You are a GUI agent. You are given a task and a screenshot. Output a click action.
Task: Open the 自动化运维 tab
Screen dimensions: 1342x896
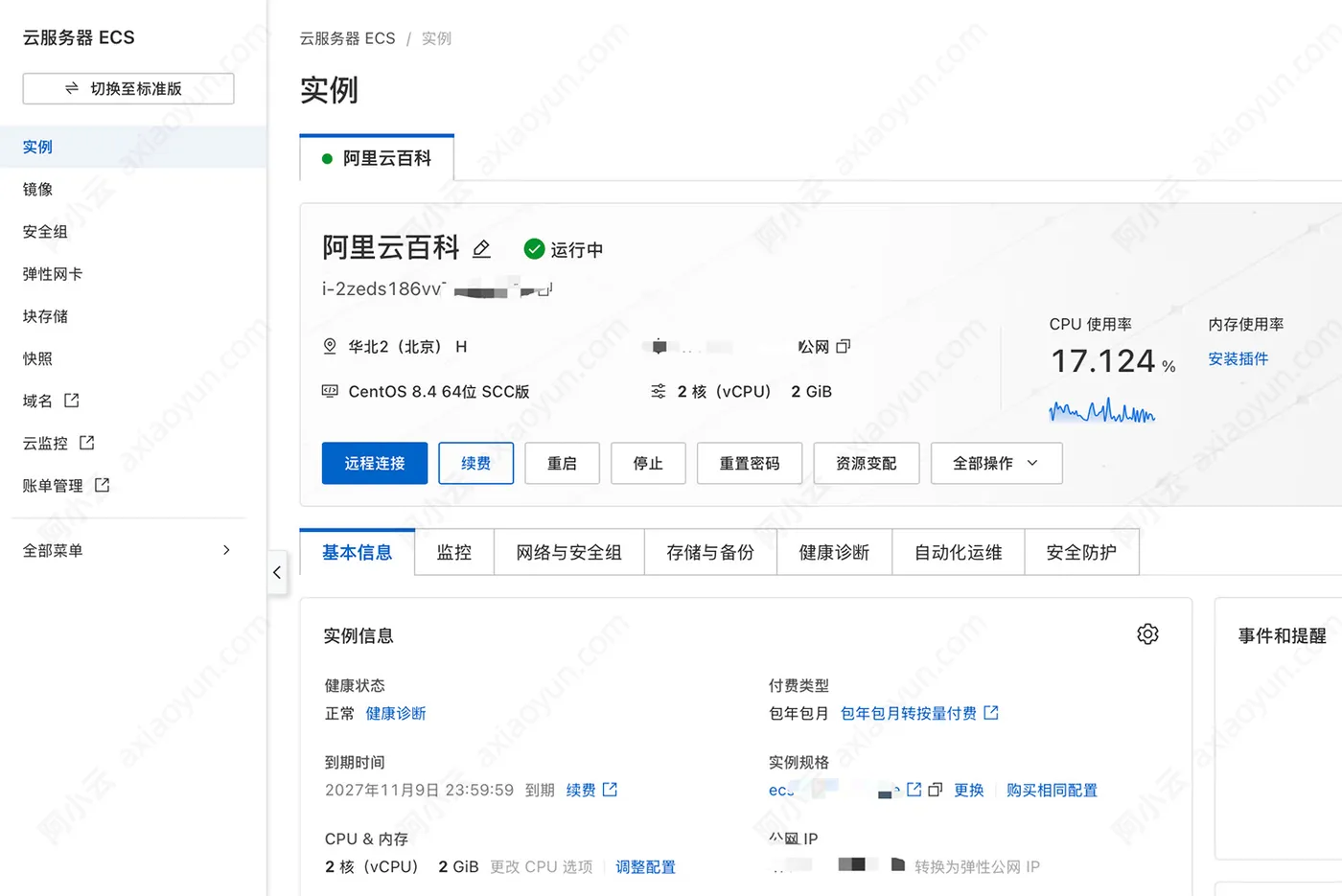pos(959,552)
